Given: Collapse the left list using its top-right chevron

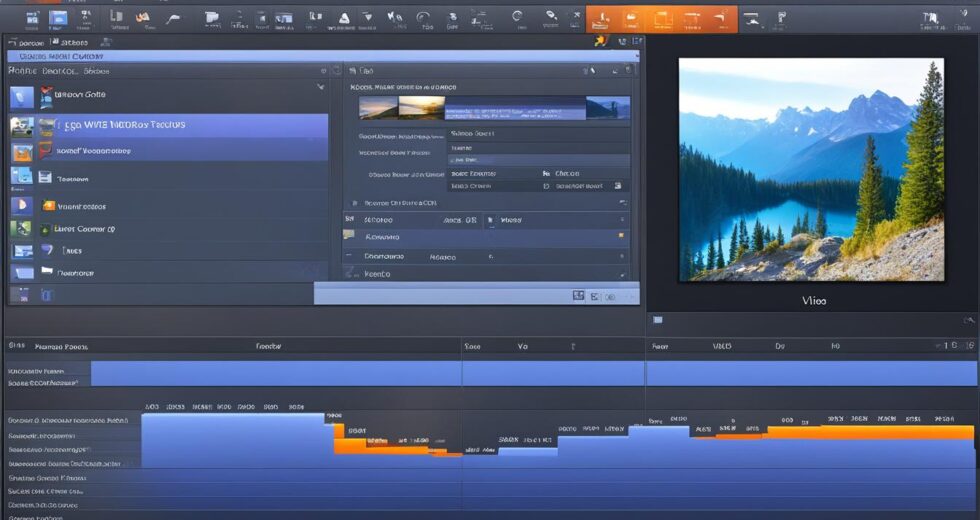Looking at the screenshot, I should (321, 87).
